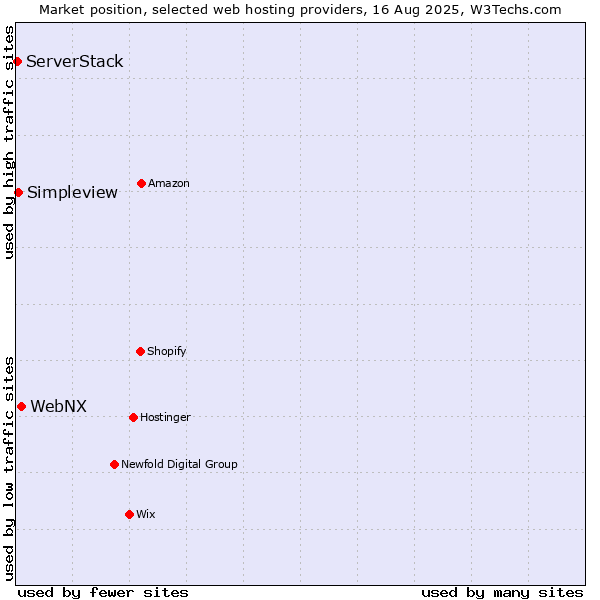Click the 'used by low traffic sites' axis label
The height and width of the screenshot is (600, 600).
point(8,469)
